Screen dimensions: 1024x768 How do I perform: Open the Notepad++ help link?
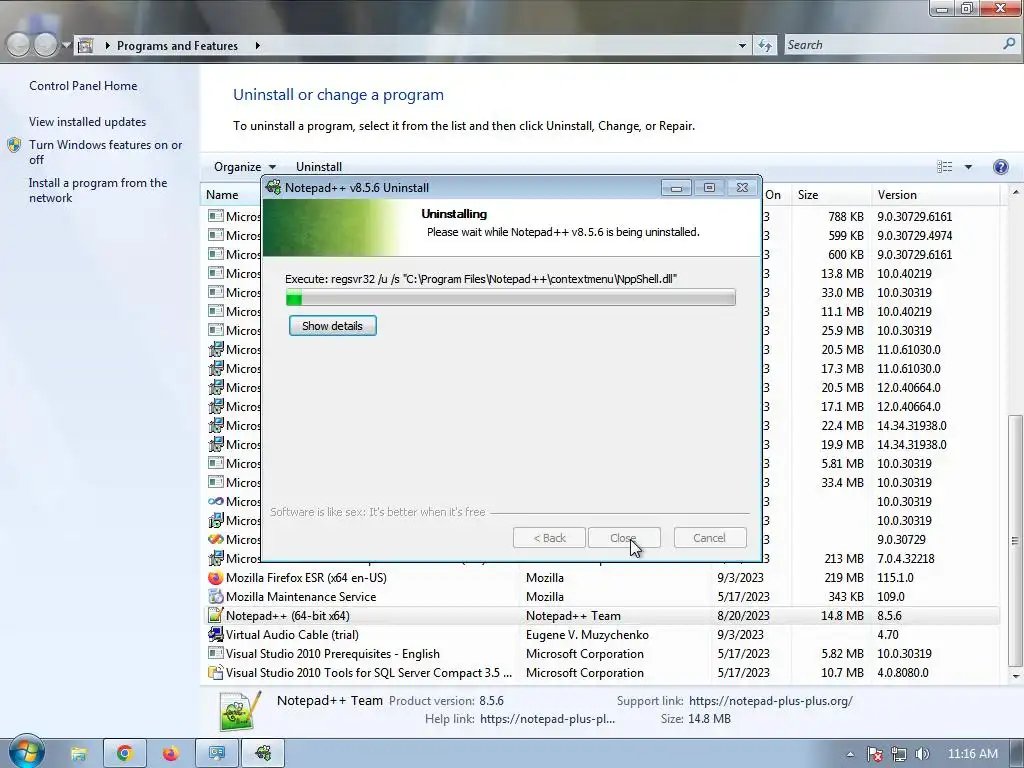(547, 719)
